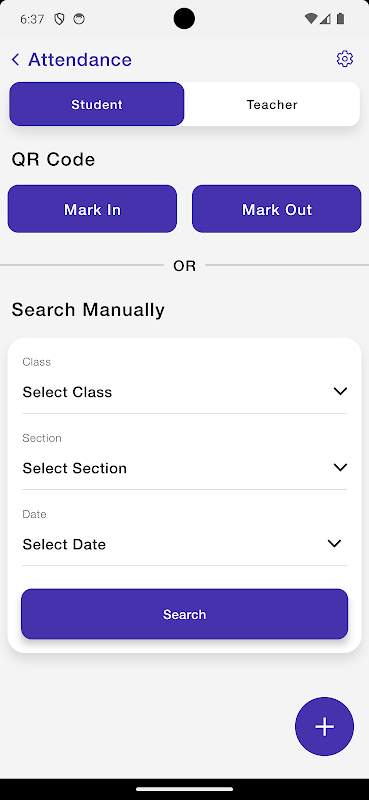This screenshot has width=369, height=800.
Task: Tap the Select Section field text
Action: [x=75, y=468]
